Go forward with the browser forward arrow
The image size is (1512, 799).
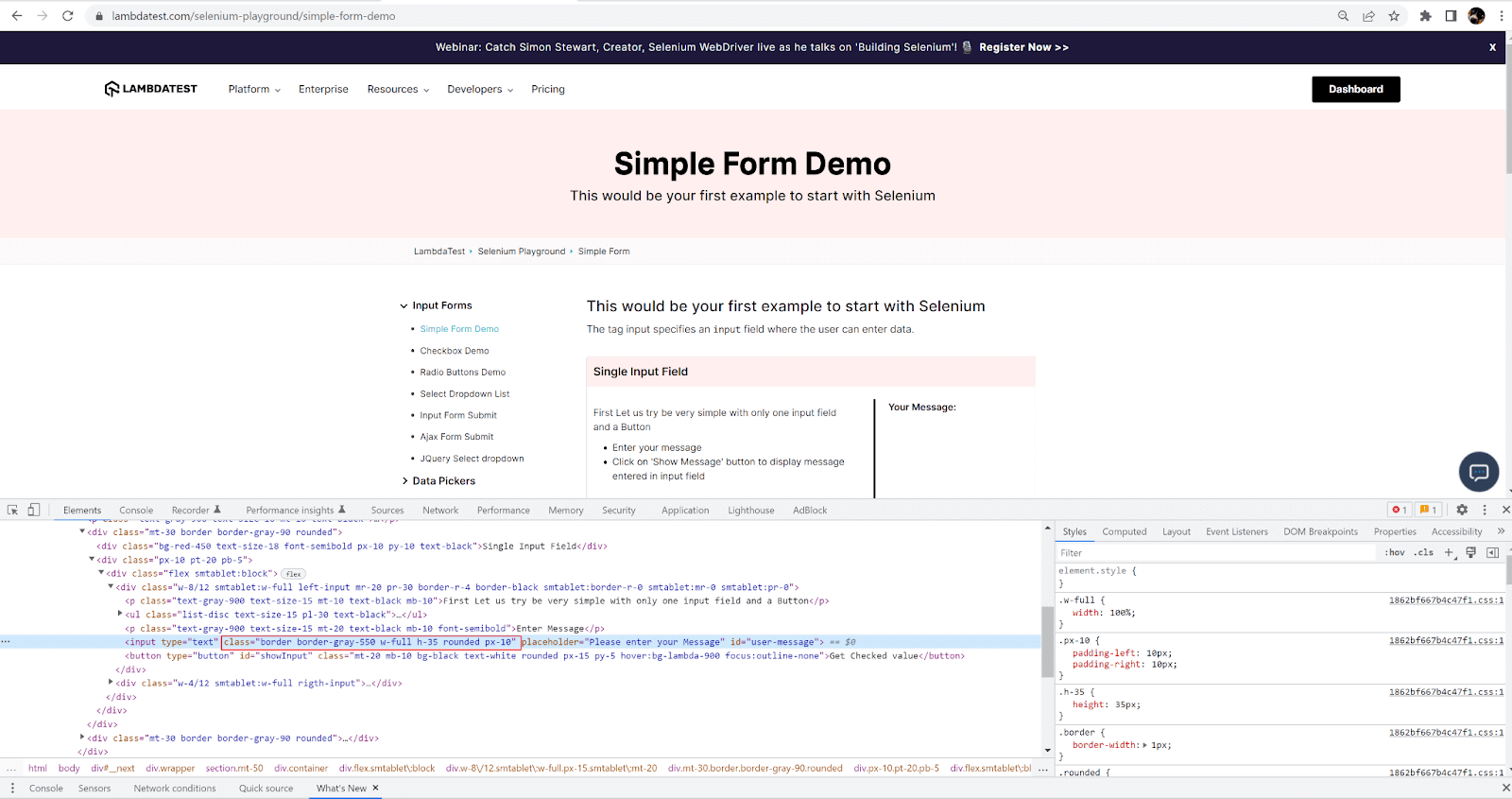pos(42,16)
